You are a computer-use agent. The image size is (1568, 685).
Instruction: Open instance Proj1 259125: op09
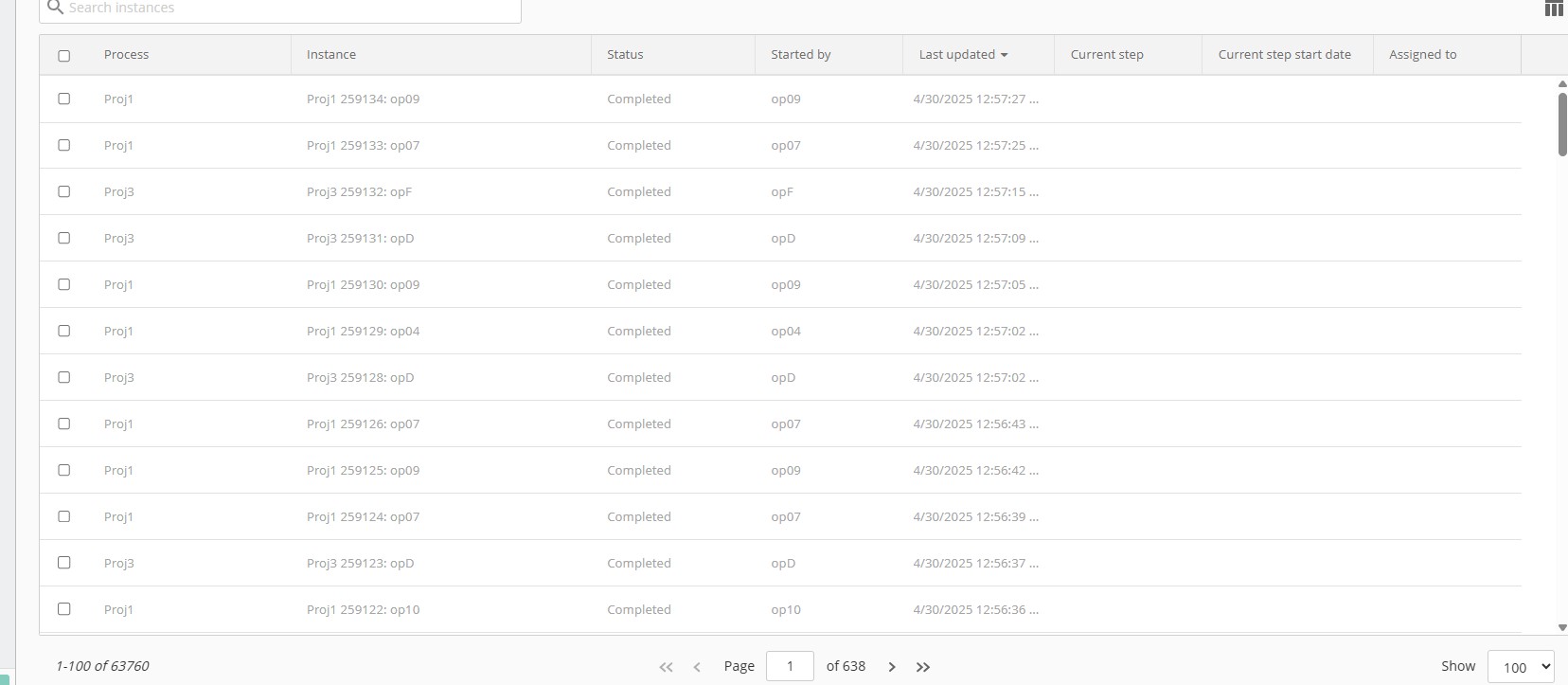click(363, 470)
